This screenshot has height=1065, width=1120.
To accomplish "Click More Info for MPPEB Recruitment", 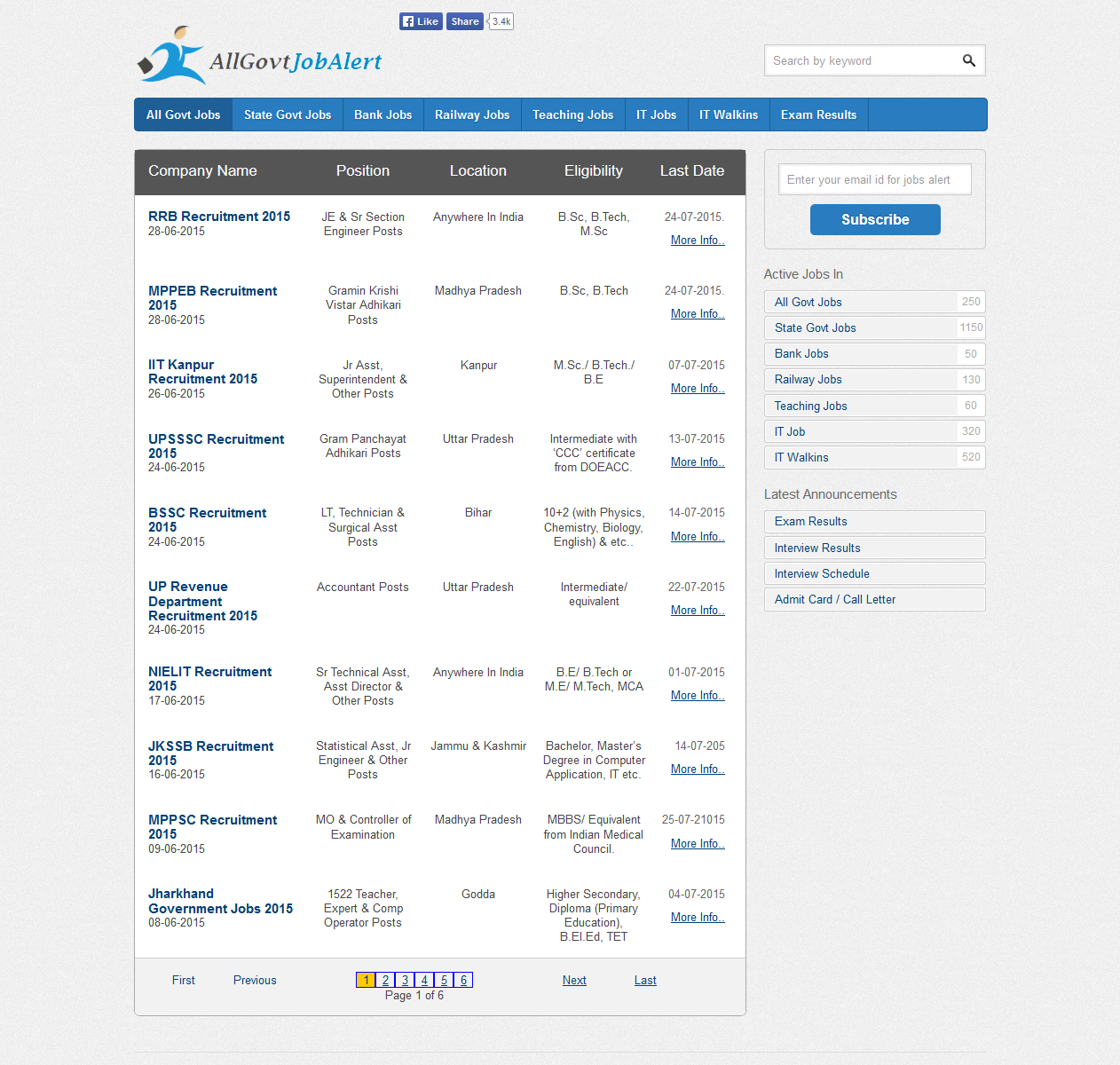I will tap(698, 314).
